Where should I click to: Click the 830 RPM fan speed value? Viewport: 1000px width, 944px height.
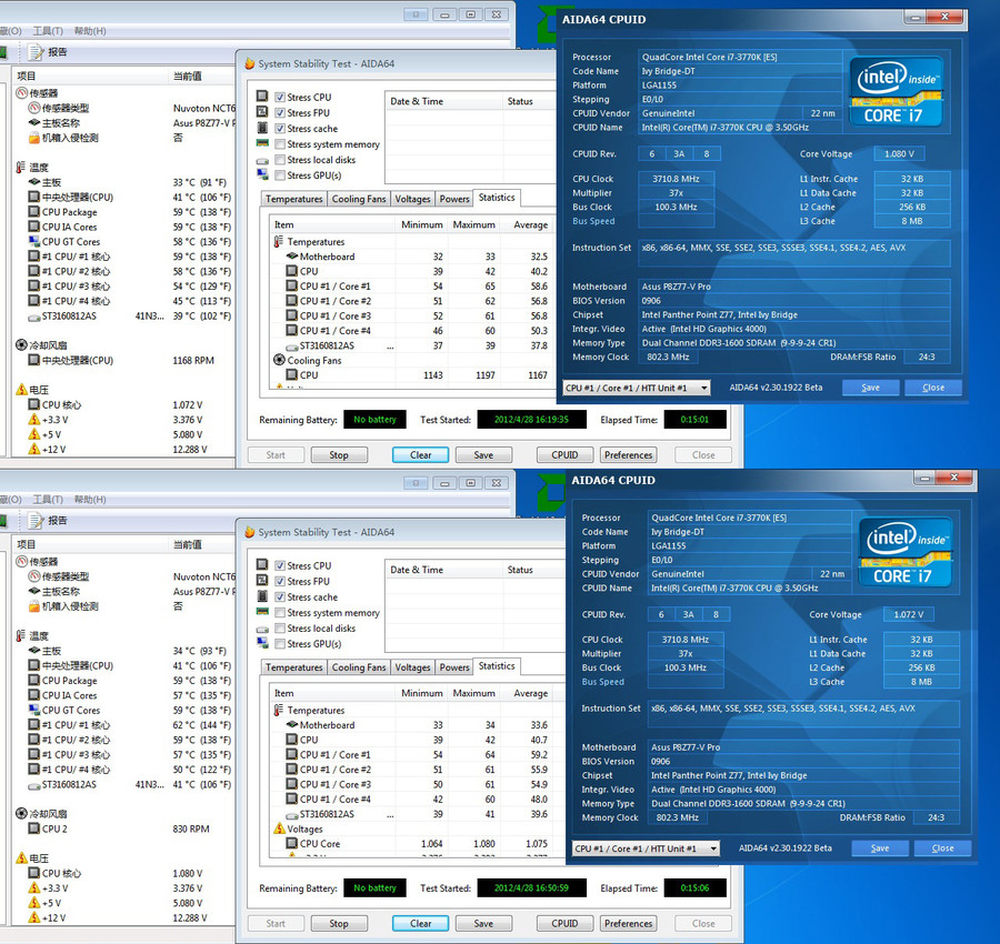coord(191,829)
